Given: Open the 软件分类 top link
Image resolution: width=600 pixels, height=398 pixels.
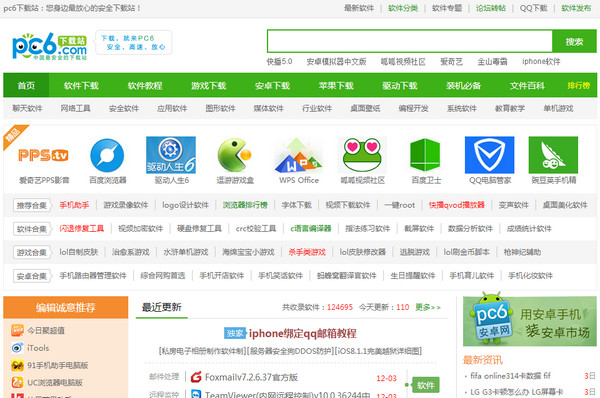Looking at the screenshot, I should [x=403, y=8].
